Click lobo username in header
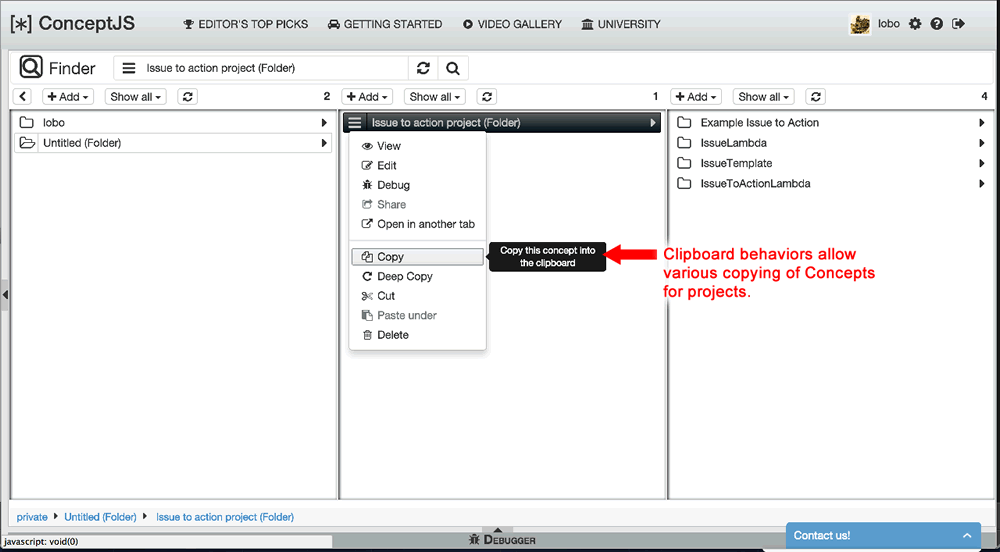The height and width of the screenshot is (552, 1000). tap(889, 24)
